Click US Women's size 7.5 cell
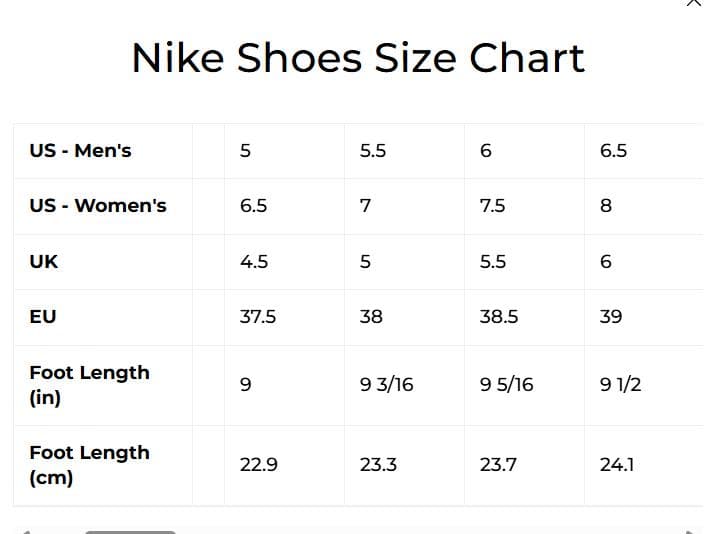727x534 pixels. (x=492, y=206)
